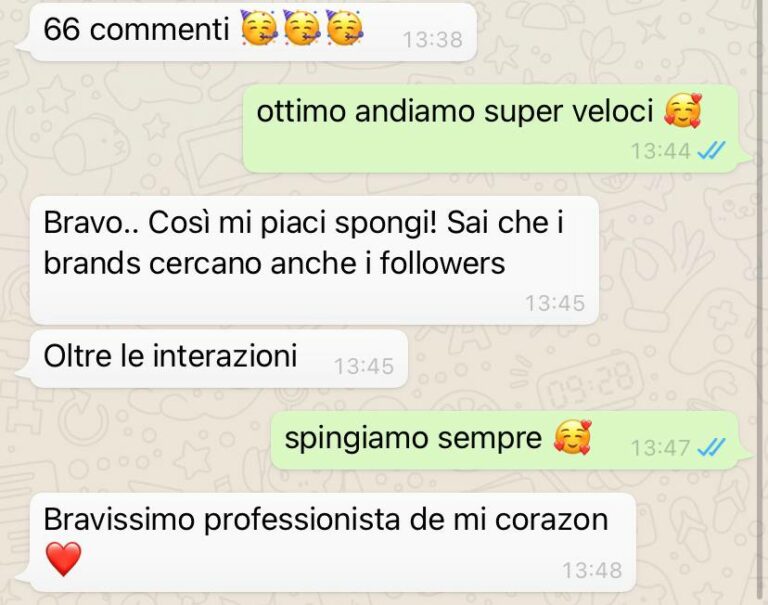Click the 13:38 timestamp
768x605 pixels.
coord(433,40)
